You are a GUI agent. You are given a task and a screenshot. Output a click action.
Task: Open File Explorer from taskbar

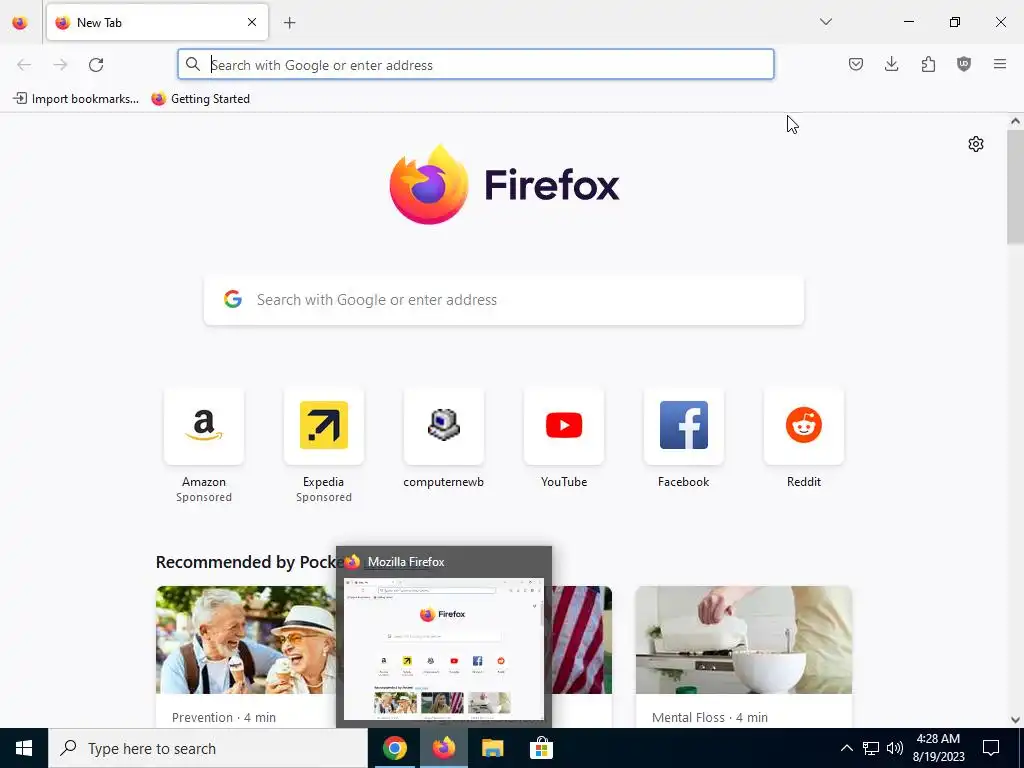492,748
